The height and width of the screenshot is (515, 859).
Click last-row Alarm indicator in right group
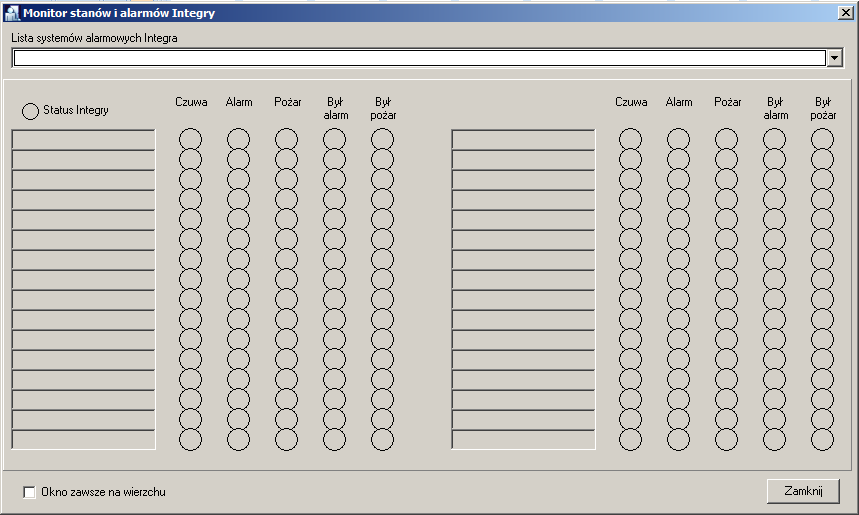point(678,439)
